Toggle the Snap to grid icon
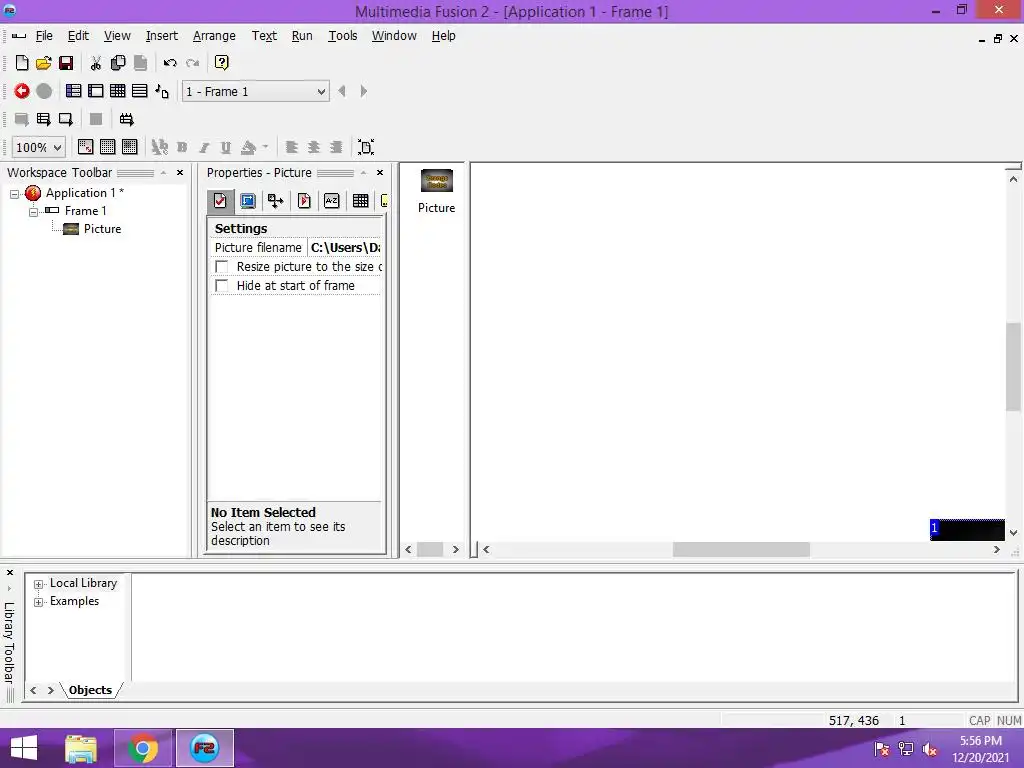Screen dimensions: 1024x768 coord(130,147)
